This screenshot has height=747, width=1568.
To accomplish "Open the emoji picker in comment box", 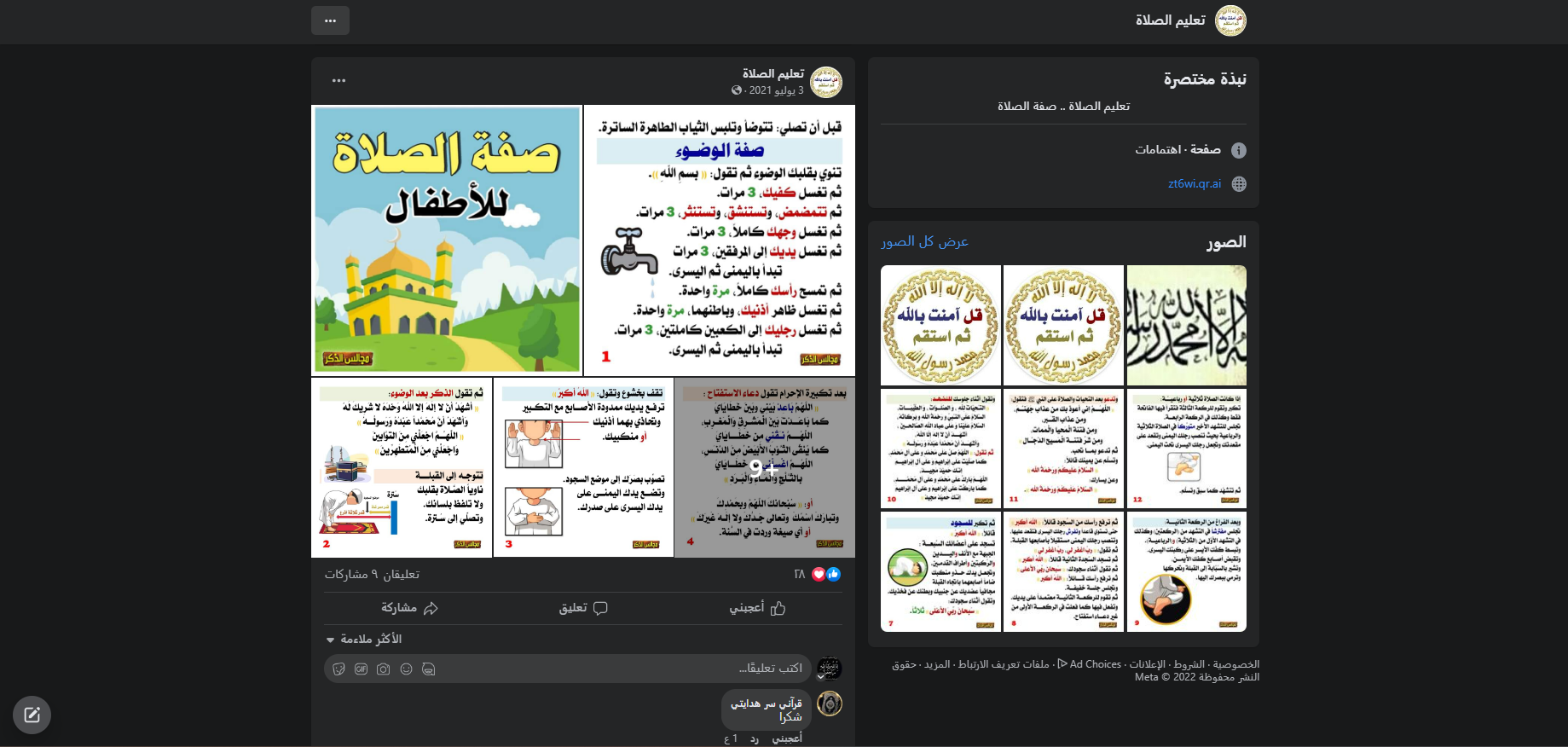I will coord(406,669).
